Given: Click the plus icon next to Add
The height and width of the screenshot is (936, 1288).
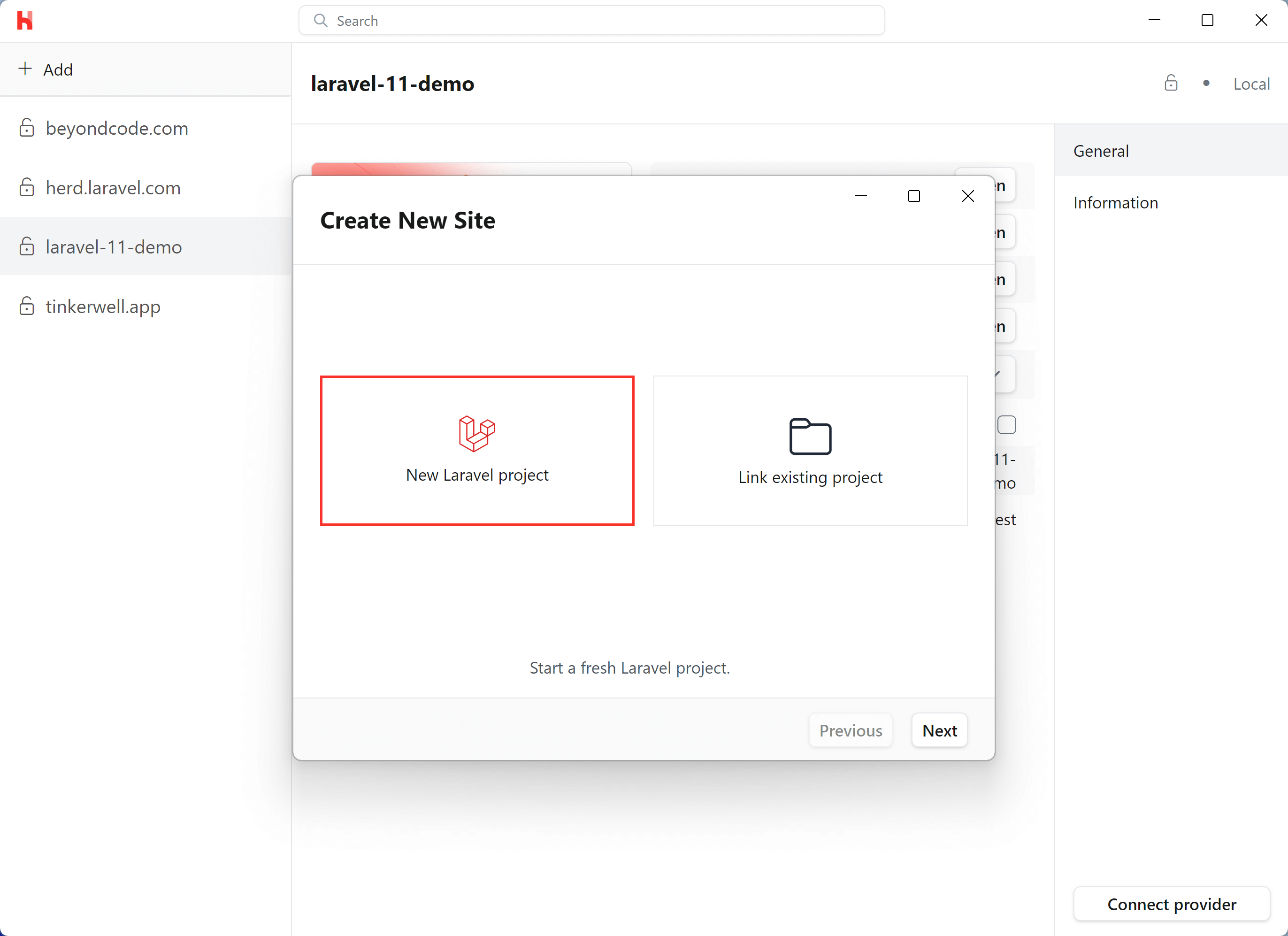Looking at the screenshot, I should click(25, 69).
